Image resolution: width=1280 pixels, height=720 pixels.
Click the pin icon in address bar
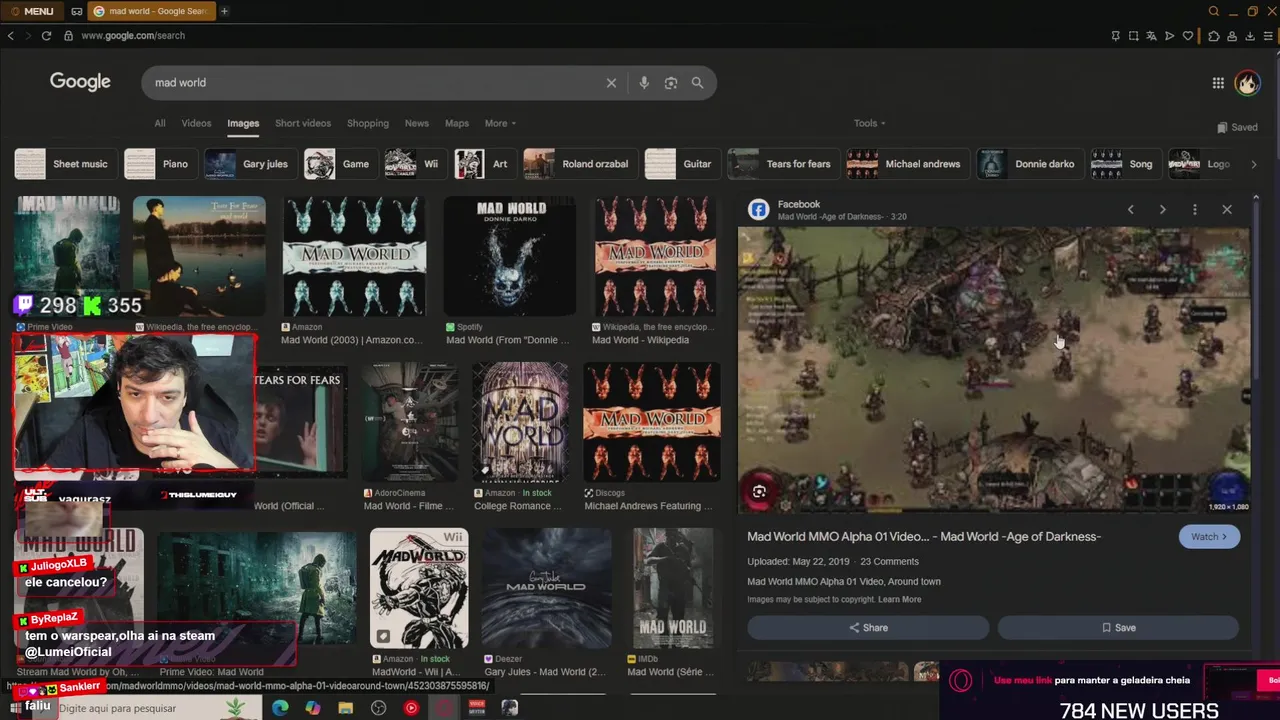click(x=1115, y=36)
